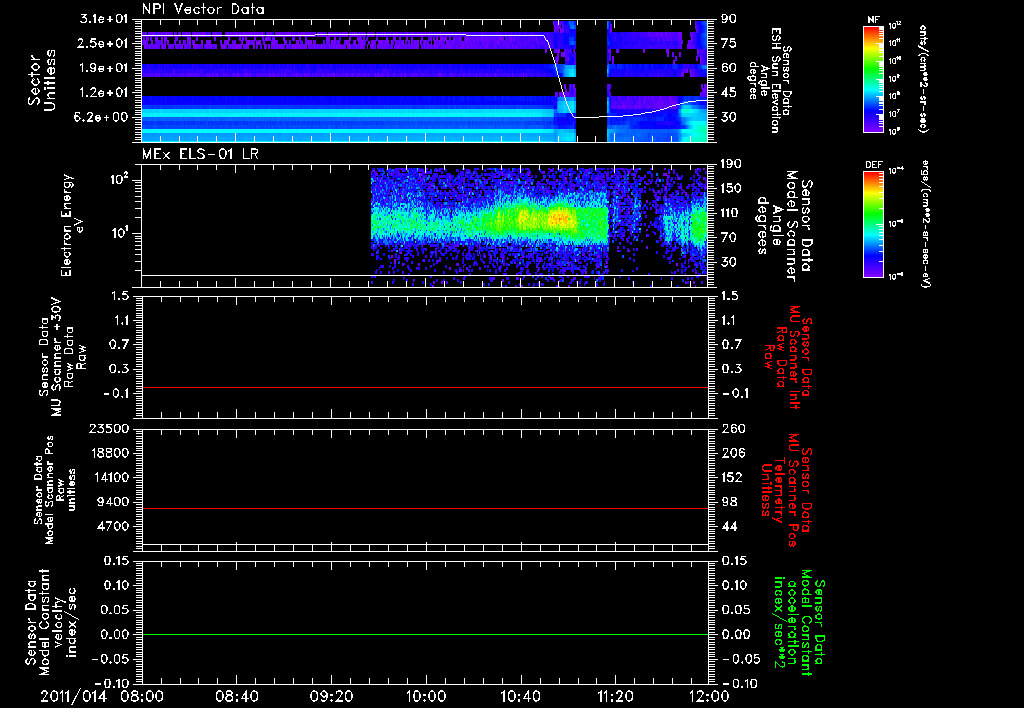Screen dimensions: 1024x708
Task: Click the NF color scale bar
Action: [x=872, y=79]
